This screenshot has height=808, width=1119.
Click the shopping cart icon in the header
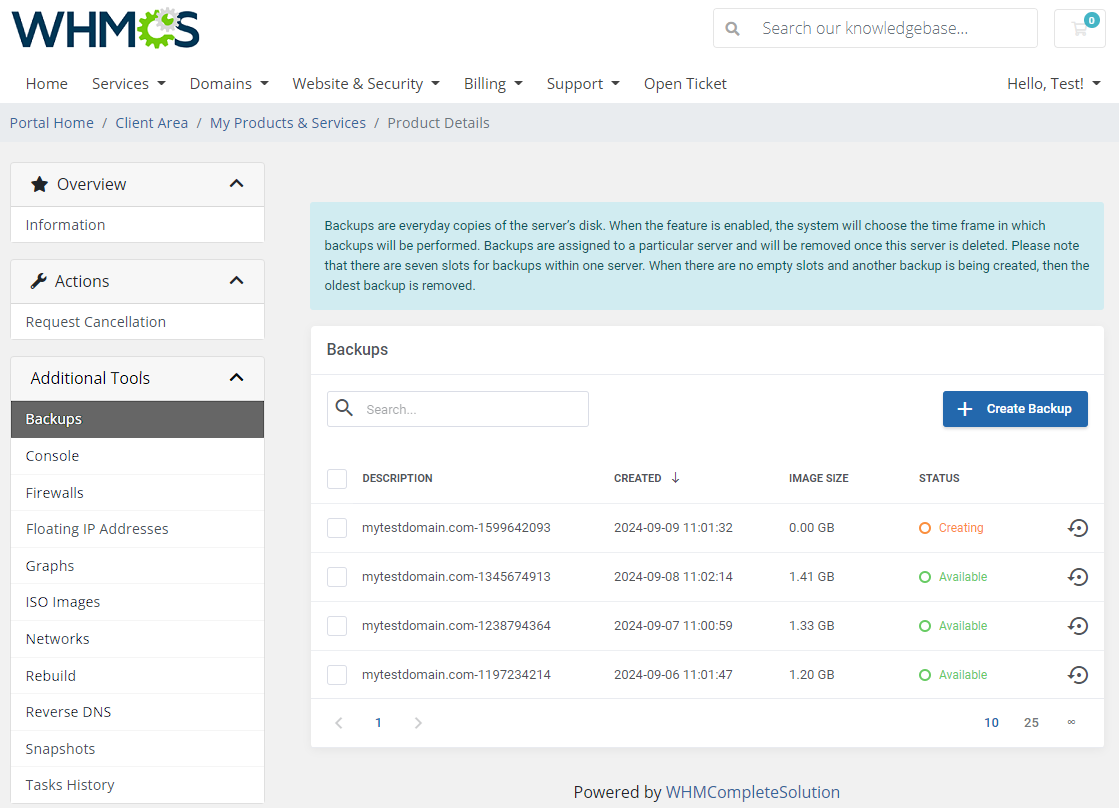click(1079, 28)
